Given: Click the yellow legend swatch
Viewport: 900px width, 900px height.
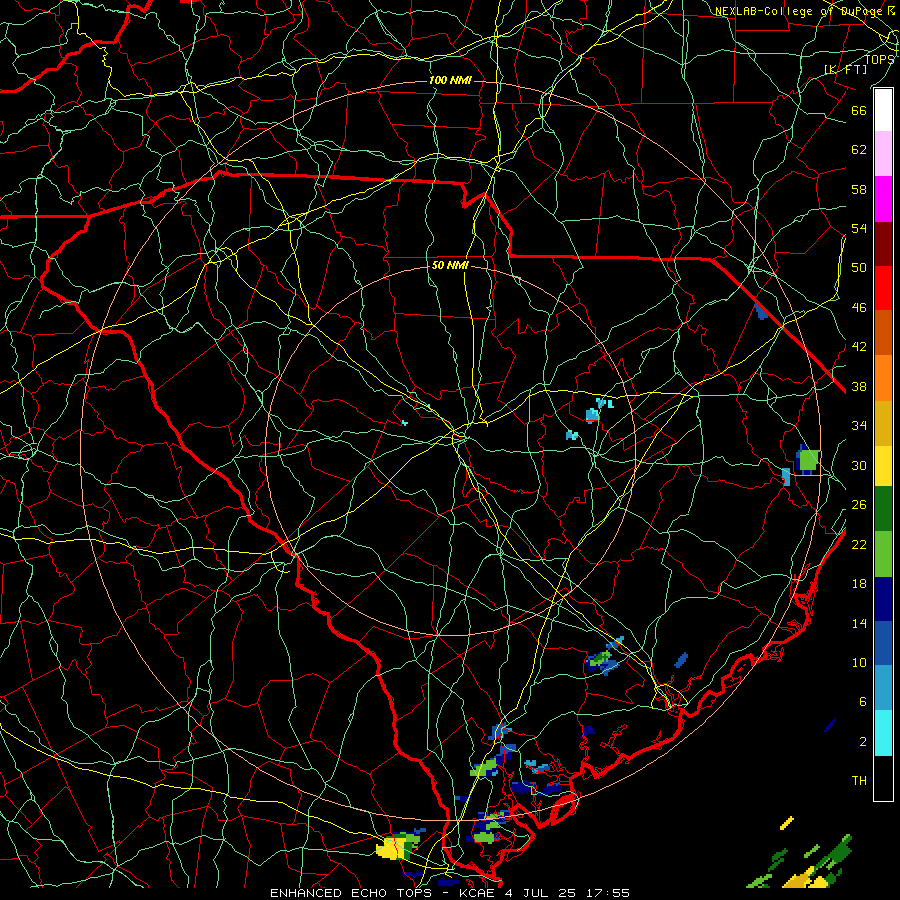Looking at the screenshot, I should pyautogui.click(x=883, y=465).
